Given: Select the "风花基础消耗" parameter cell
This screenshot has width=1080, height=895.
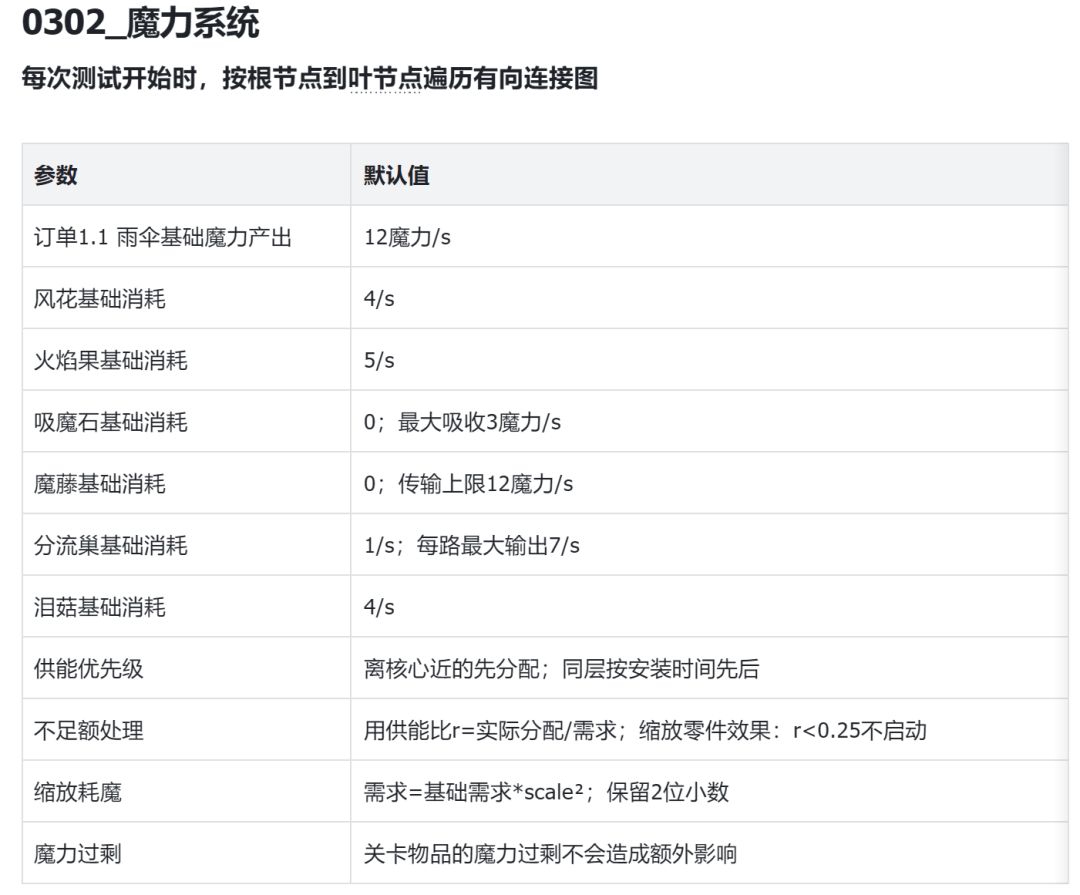Looking at the screenshot, I should coord(186,298).
